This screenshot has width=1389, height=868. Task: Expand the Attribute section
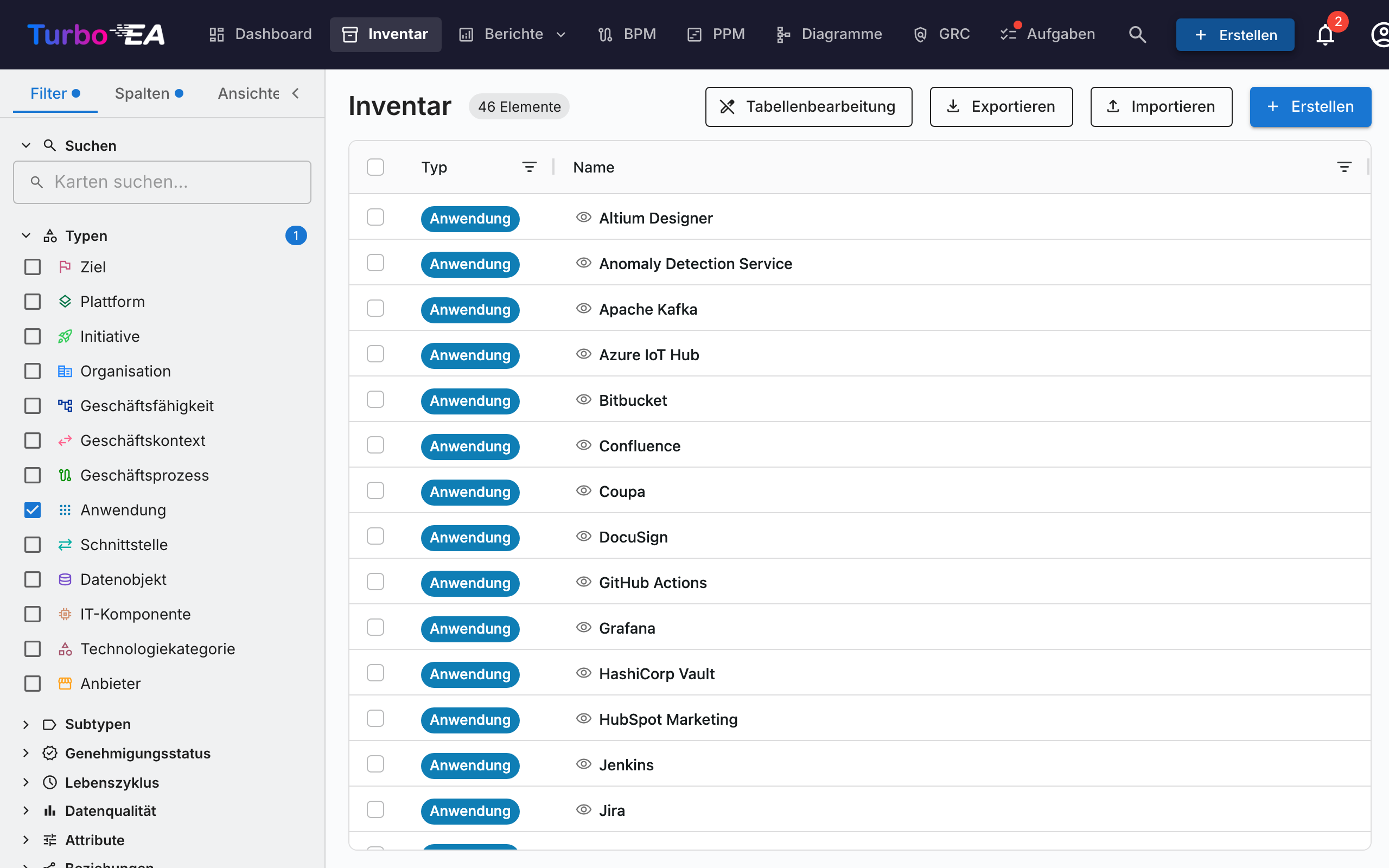[x=26, y=840]
